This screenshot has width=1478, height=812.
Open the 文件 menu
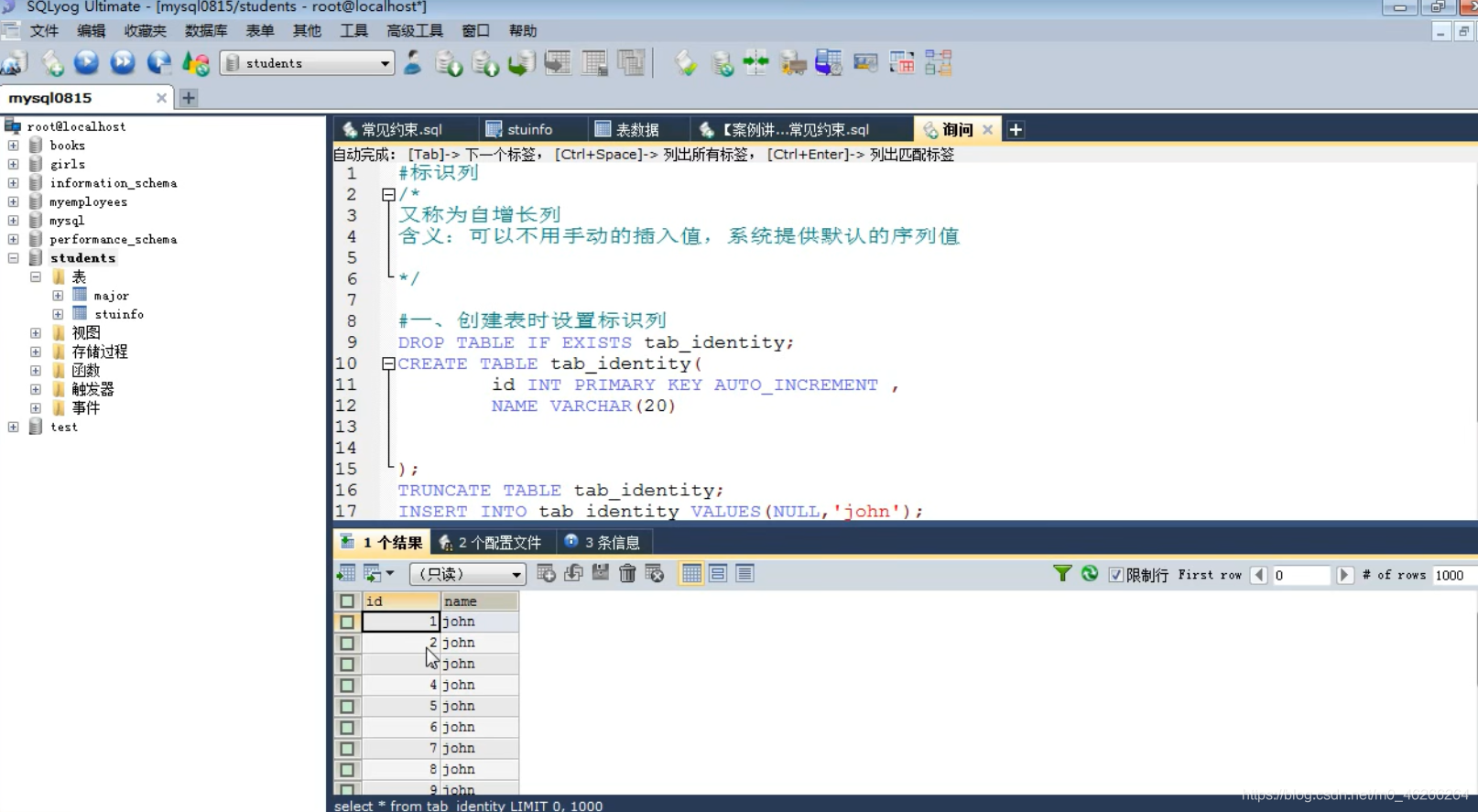[44, 30]
